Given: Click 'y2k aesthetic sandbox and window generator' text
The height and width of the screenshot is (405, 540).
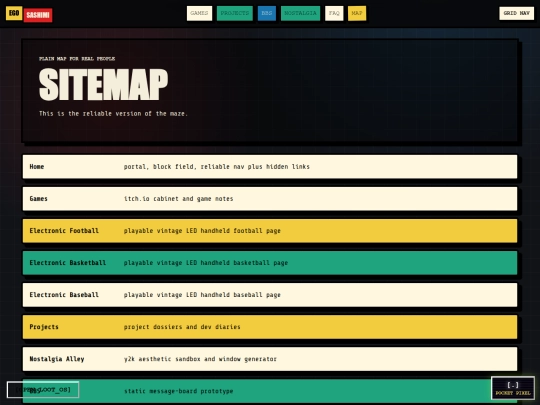Looking at the screenshot, I should [x=200, y=359].
